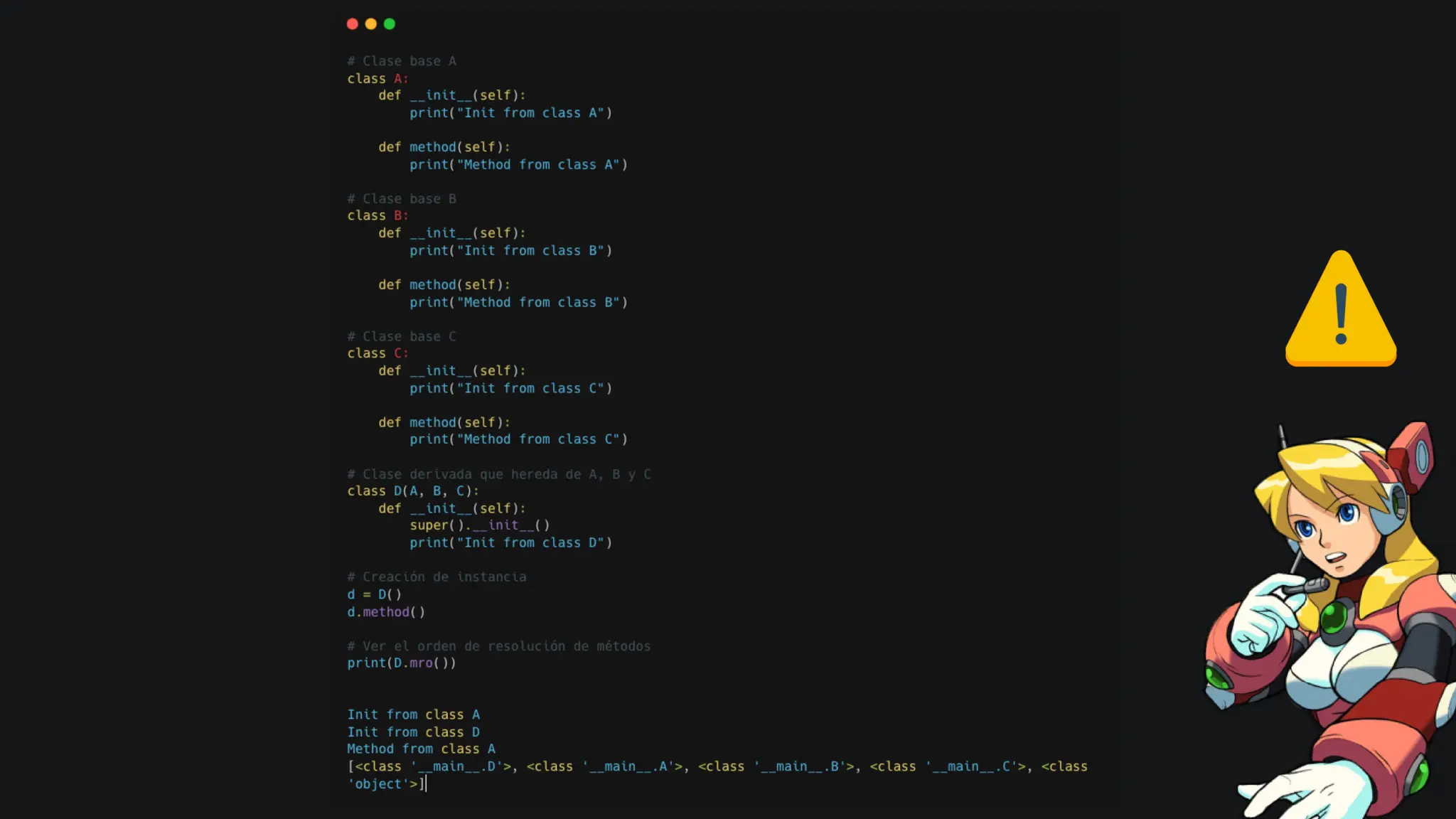Click the 'd = D()' statement
Viewport: 1456px width, 819px height.
374,594
